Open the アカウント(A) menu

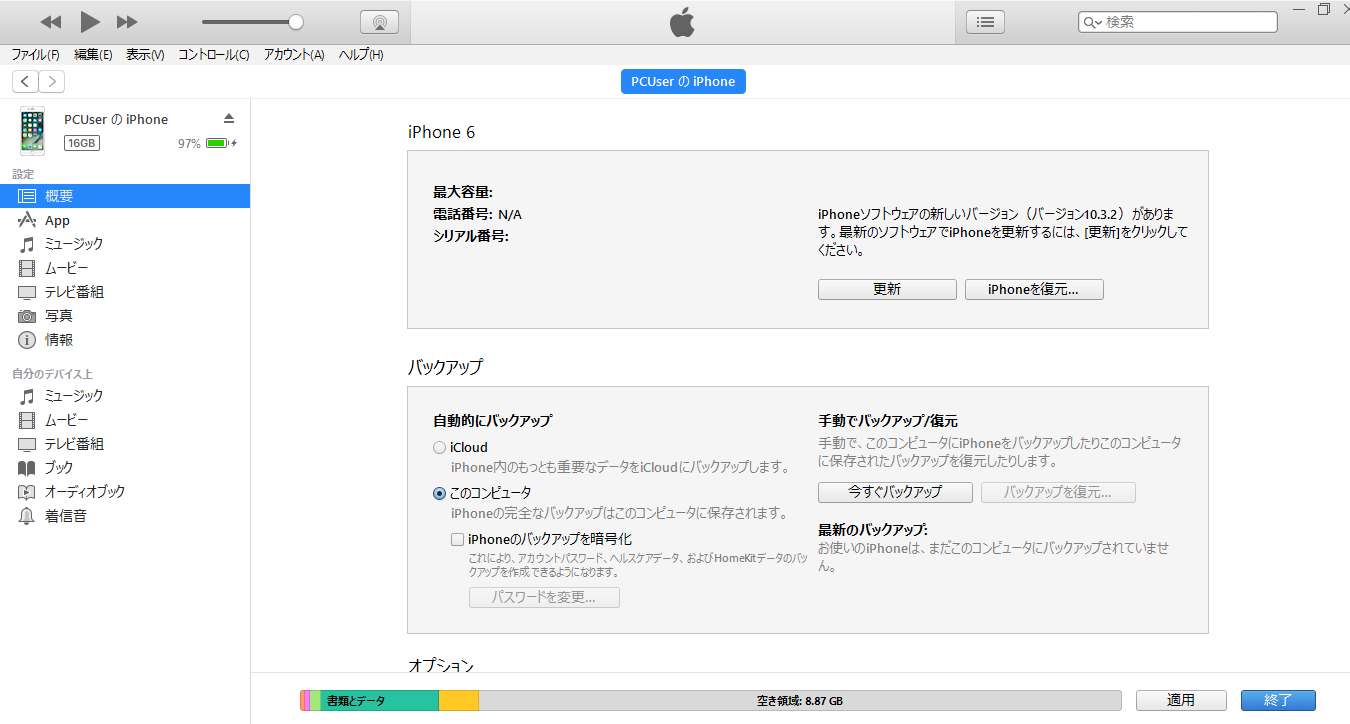coord(294,55)
